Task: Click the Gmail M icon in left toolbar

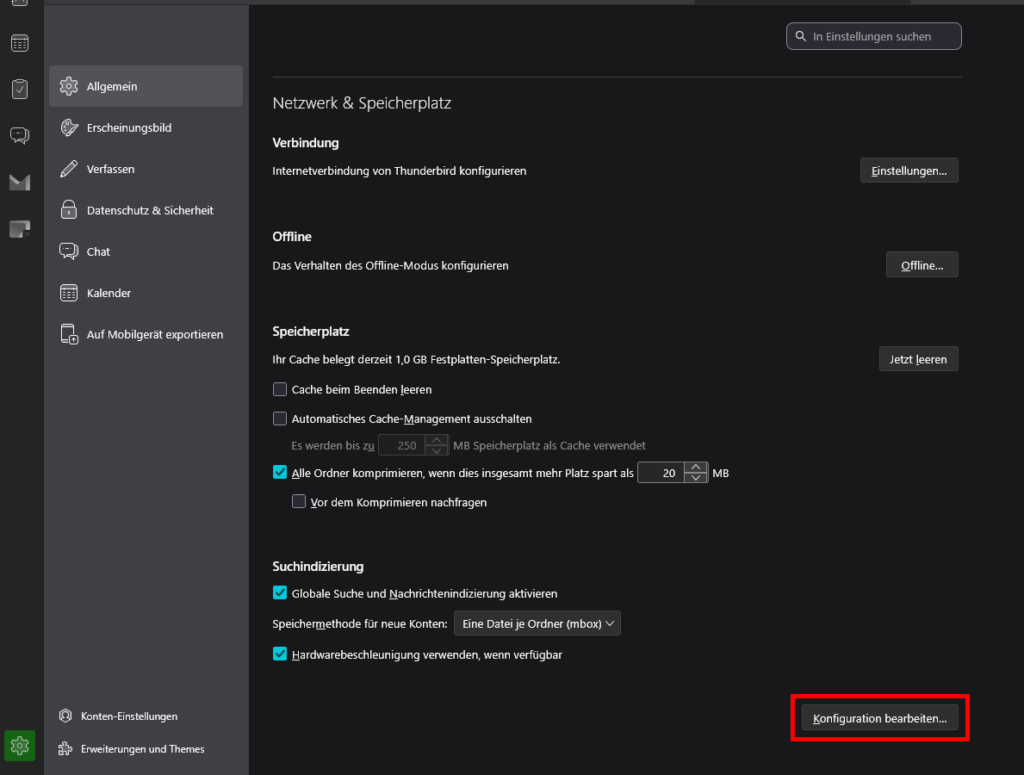Action: pos(20,182)
